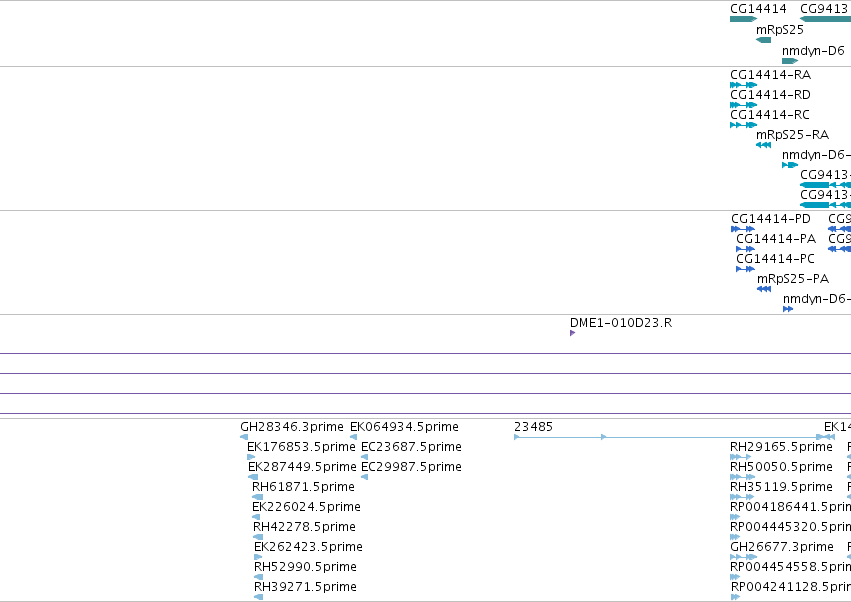Select the RH61871.5prime EST feature
This screenshot has width=851, height=602.
click(258, 497)
